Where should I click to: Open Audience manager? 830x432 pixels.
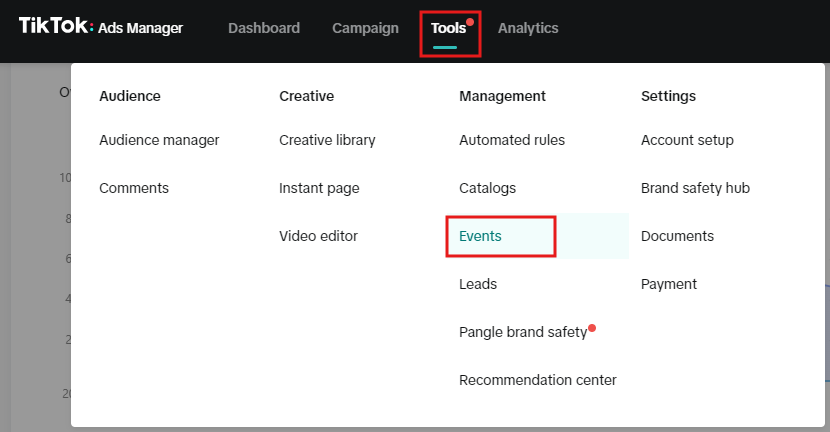click(159, 140)
